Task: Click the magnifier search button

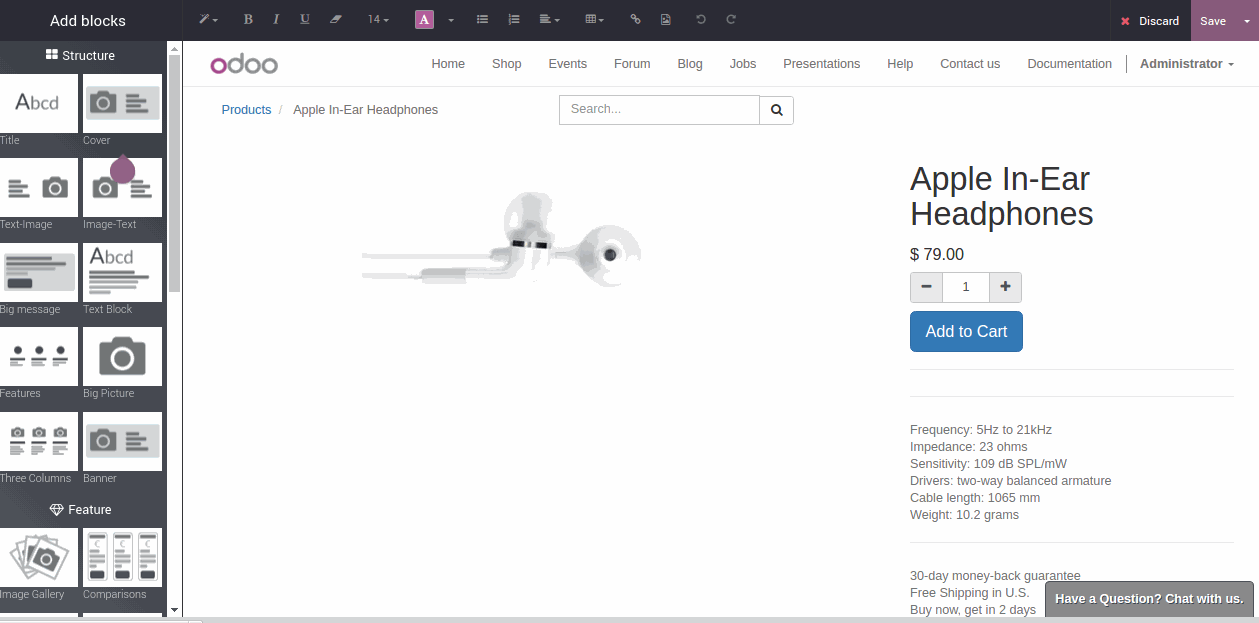Action: coord(777,110)
